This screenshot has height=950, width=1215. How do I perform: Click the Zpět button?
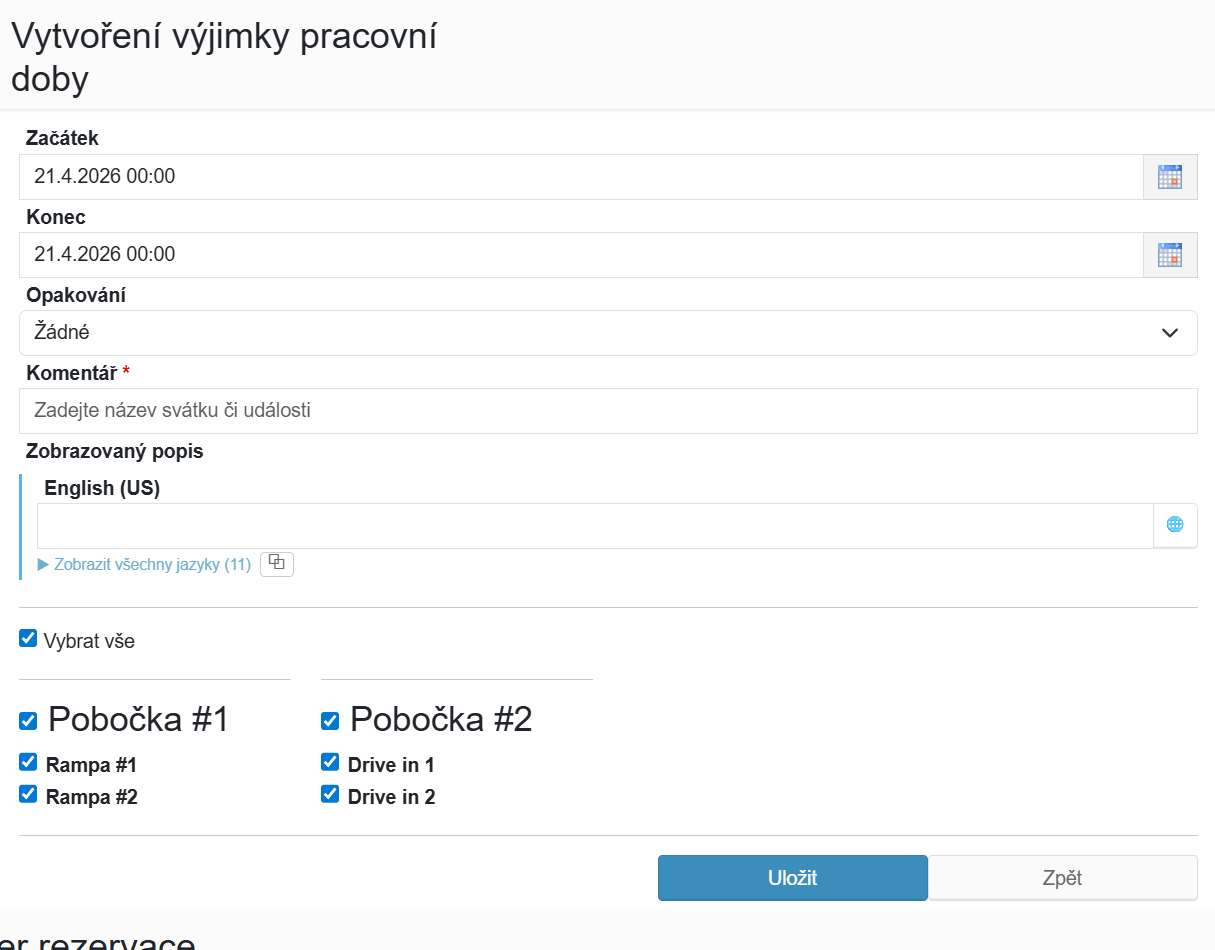click(1063, 878)
